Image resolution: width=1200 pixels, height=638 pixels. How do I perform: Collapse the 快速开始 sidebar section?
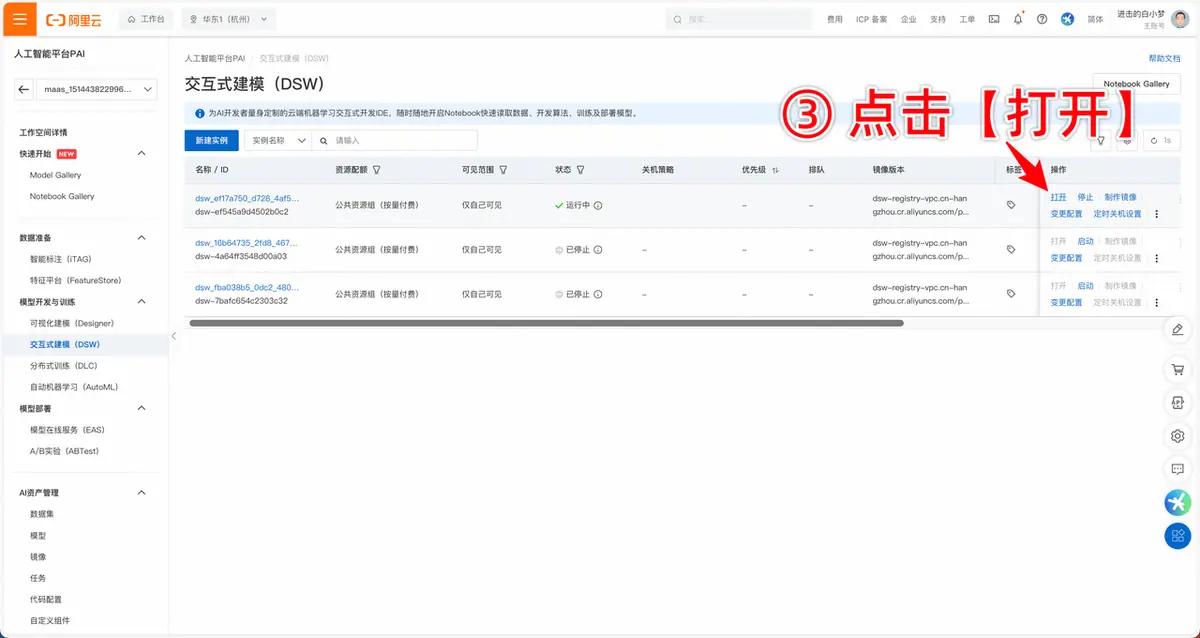pos(141,154)
